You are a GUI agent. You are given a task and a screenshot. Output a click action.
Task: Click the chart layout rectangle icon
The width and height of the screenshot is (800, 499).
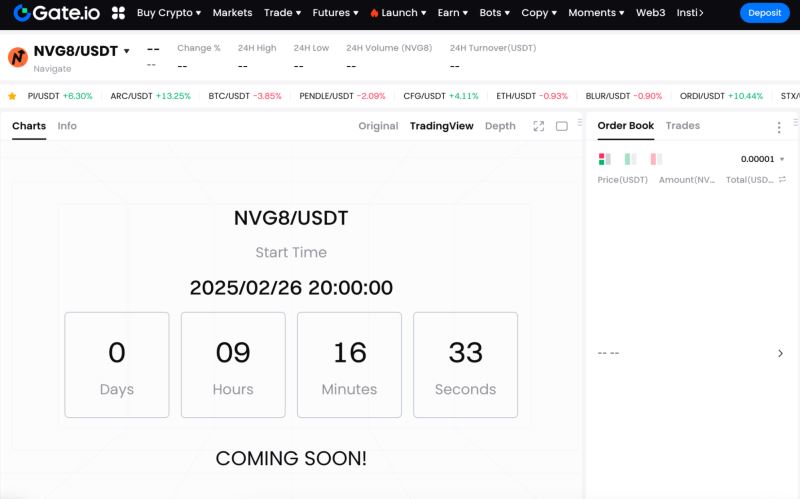pos(562,126)
